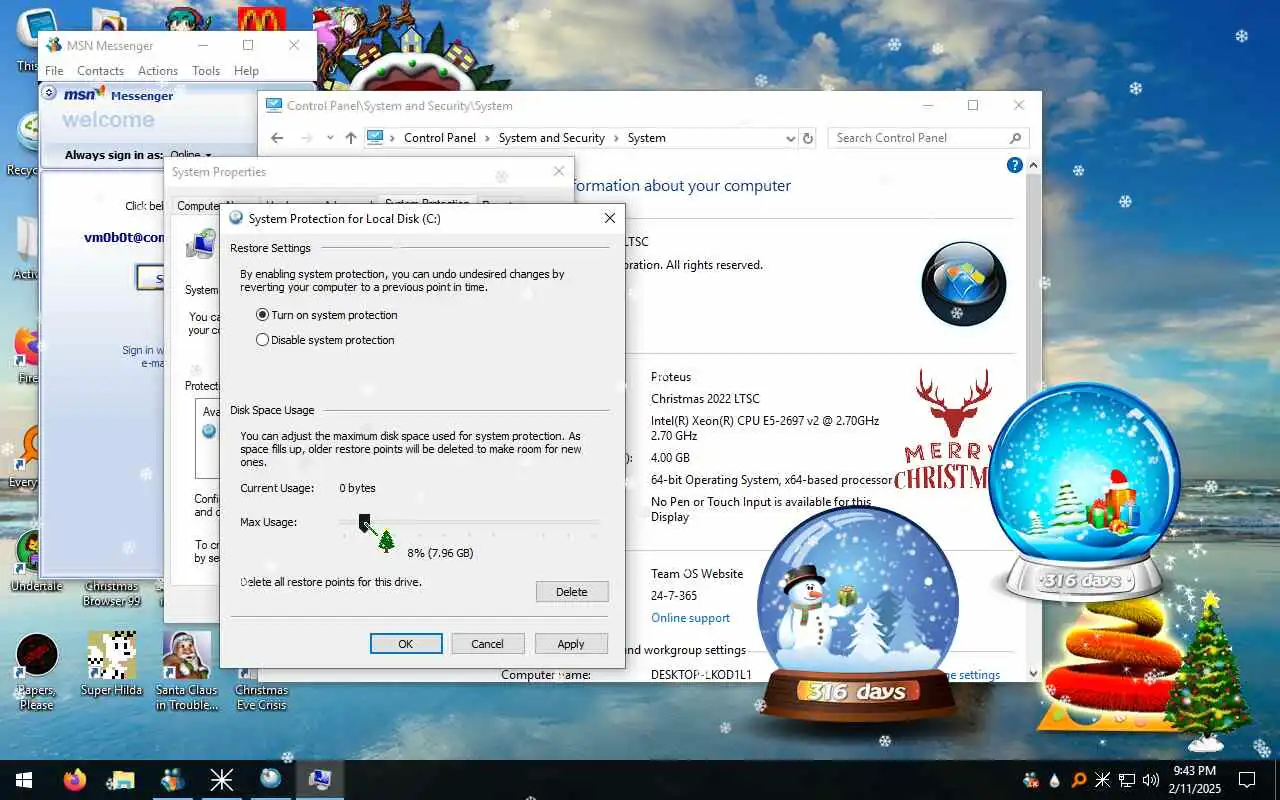Open Contacts menu in MSN Messenger
The width and height of the screenshot is (1280, 800).
[x=100, y=71]
